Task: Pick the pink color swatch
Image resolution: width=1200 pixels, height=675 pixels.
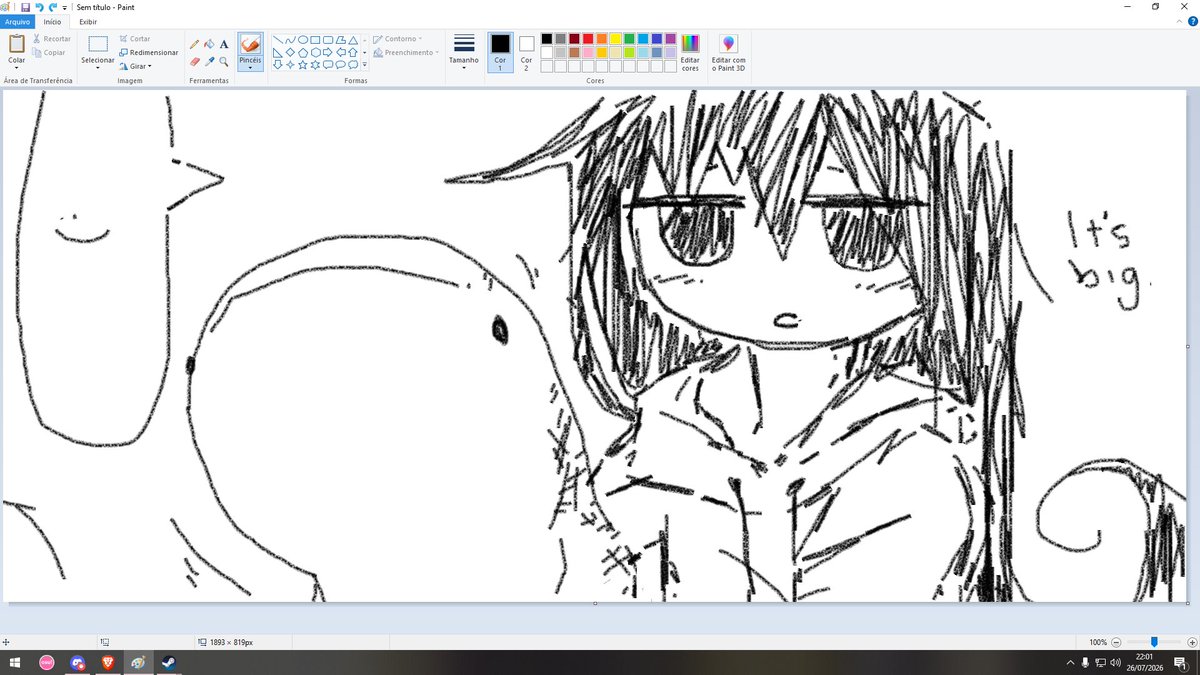Action: coord(588,52)
